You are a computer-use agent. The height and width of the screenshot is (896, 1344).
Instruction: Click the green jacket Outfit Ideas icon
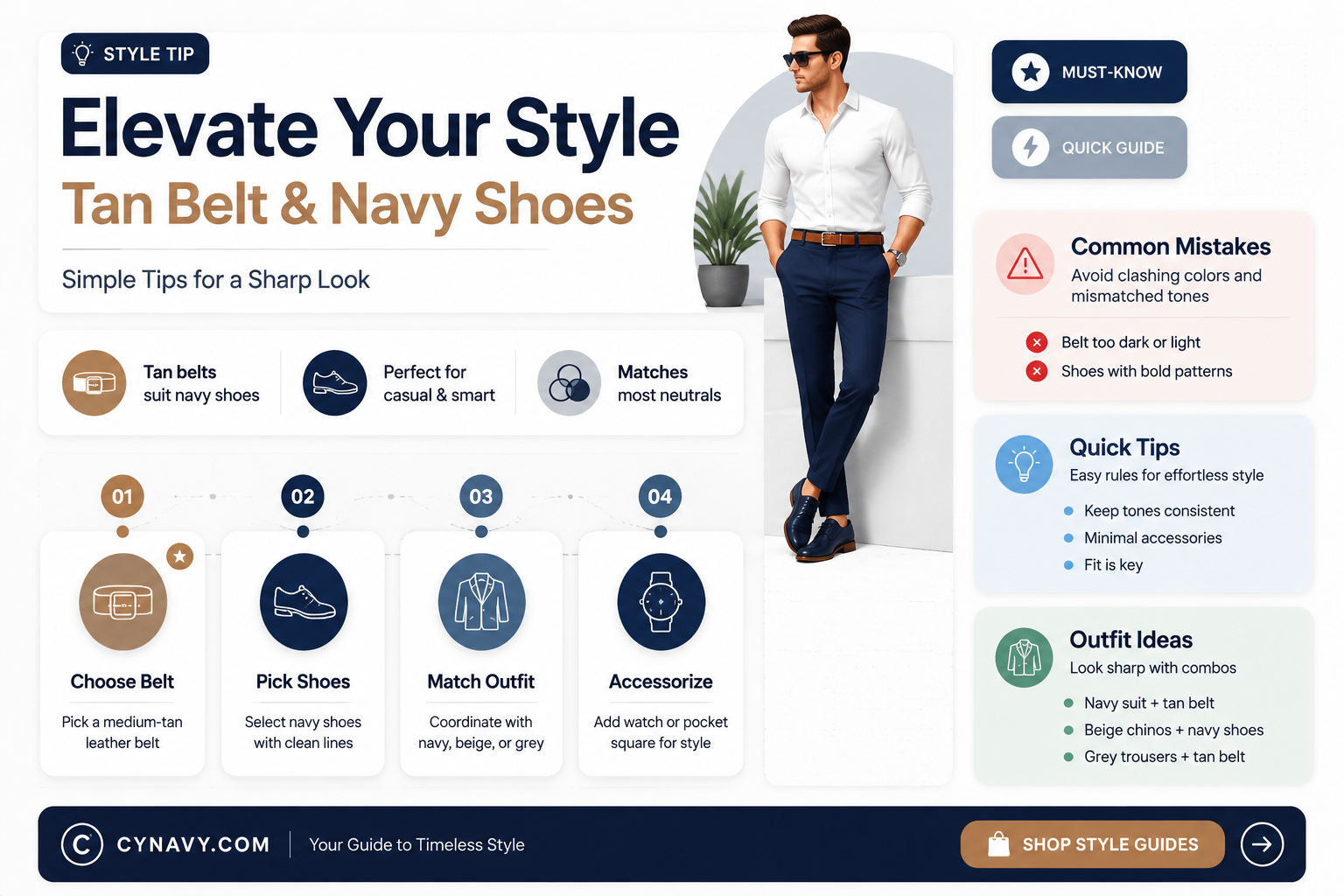click(1024, 657)
